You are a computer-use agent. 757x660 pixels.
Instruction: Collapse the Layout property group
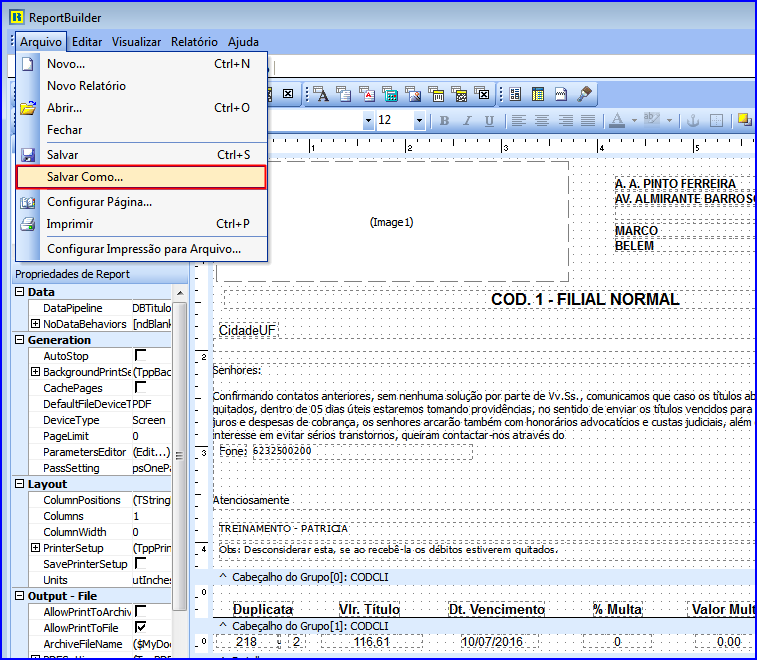coord(19,483)
